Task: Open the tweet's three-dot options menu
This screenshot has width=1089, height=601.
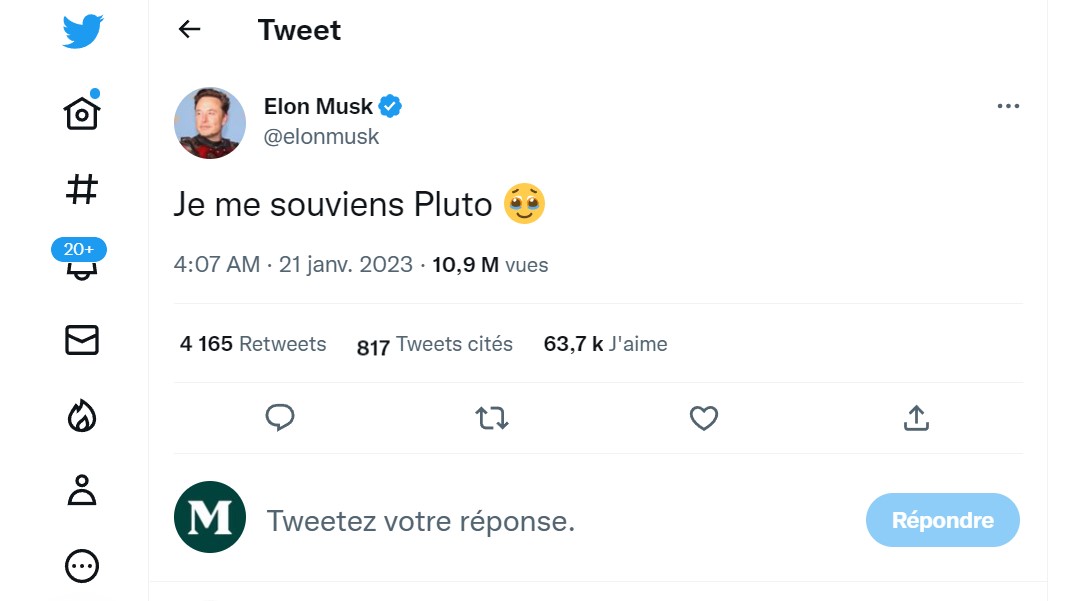Action: [1008, 106]
